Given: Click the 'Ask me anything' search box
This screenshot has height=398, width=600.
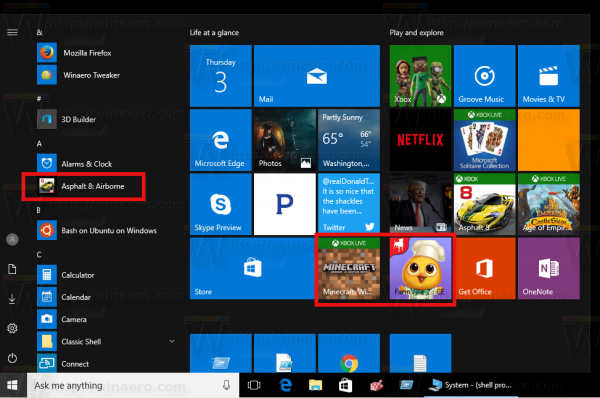Looking at the screenshot, I should (133, 385).
